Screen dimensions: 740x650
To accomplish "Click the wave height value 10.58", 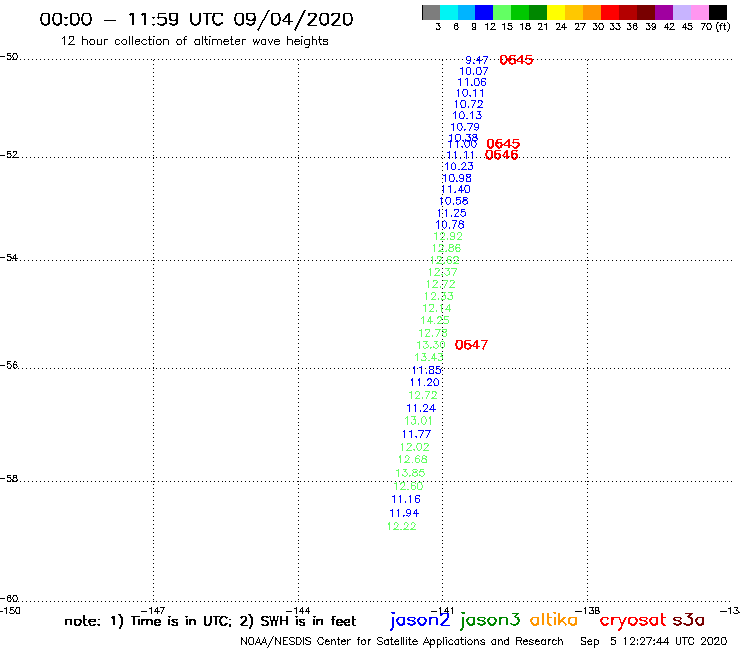I will tap(454, 201).
